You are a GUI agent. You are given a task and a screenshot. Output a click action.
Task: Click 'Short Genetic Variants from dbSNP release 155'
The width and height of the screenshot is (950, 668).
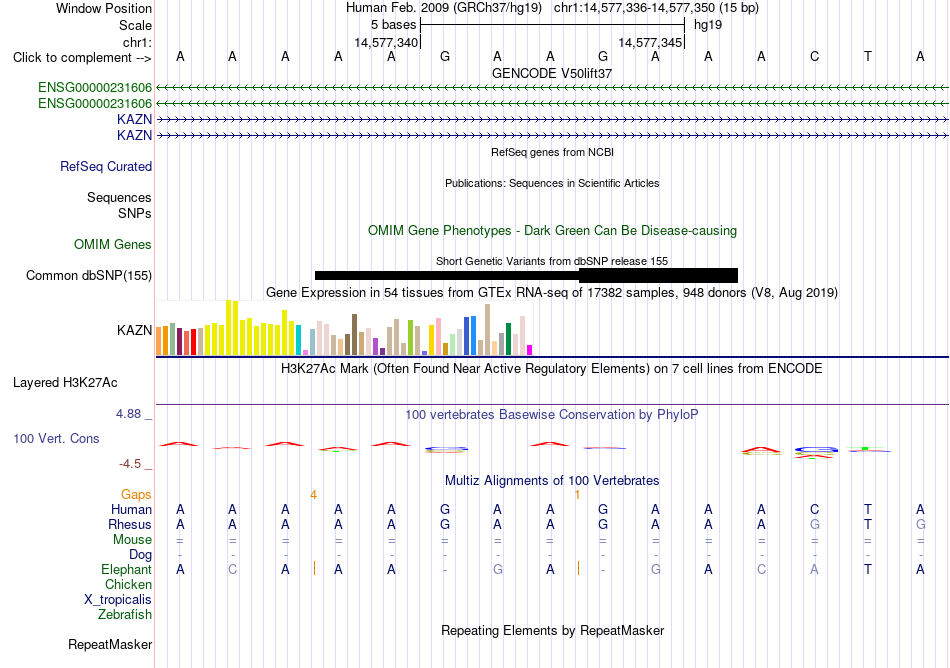click(552, 261)
